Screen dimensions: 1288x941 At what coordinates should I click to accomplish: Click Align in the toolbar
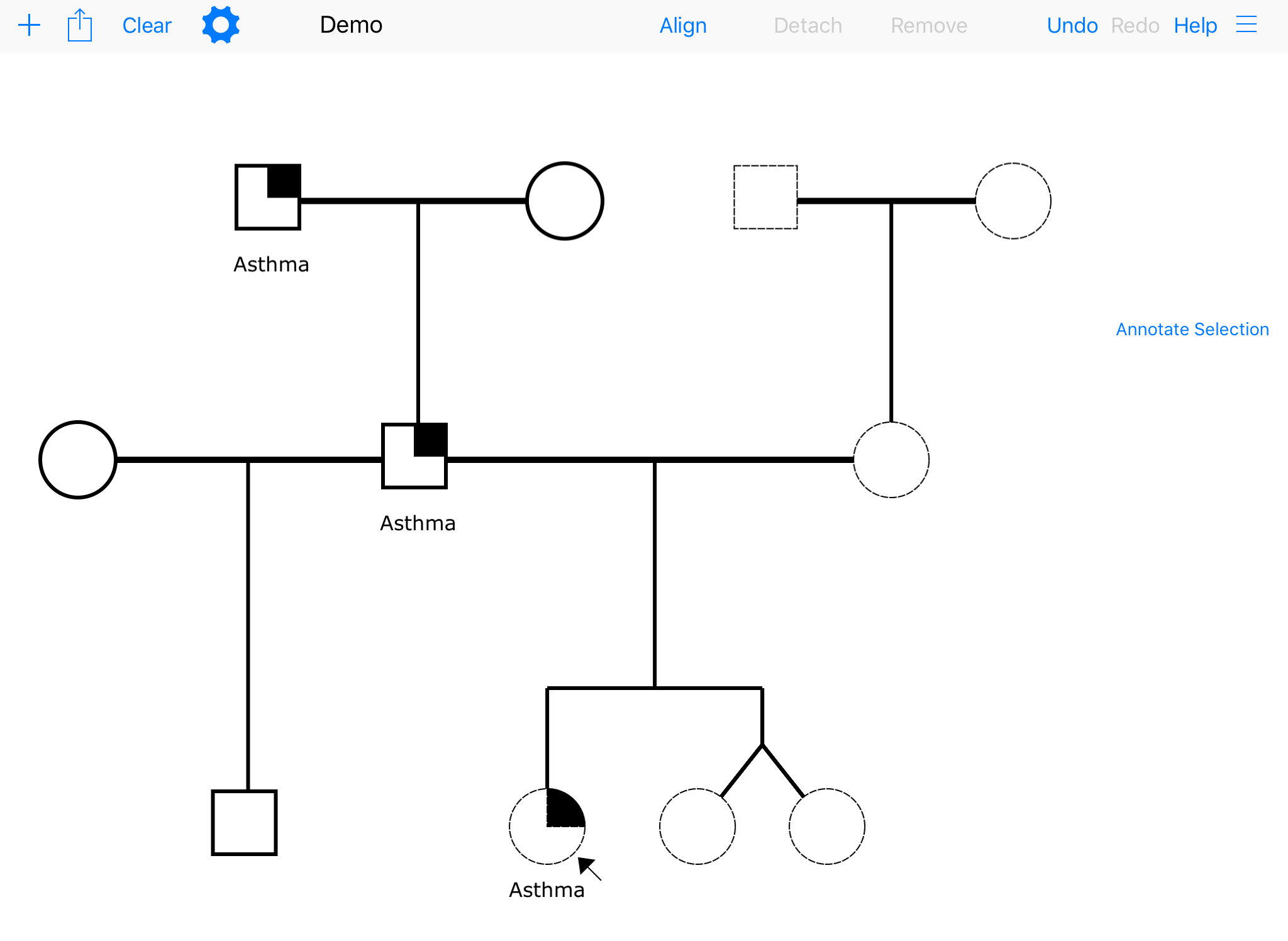(683, 26)
